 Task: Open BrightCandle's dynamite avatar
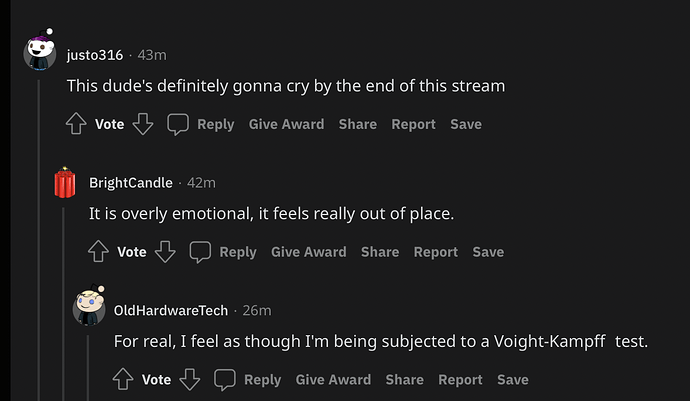(64, 183)
